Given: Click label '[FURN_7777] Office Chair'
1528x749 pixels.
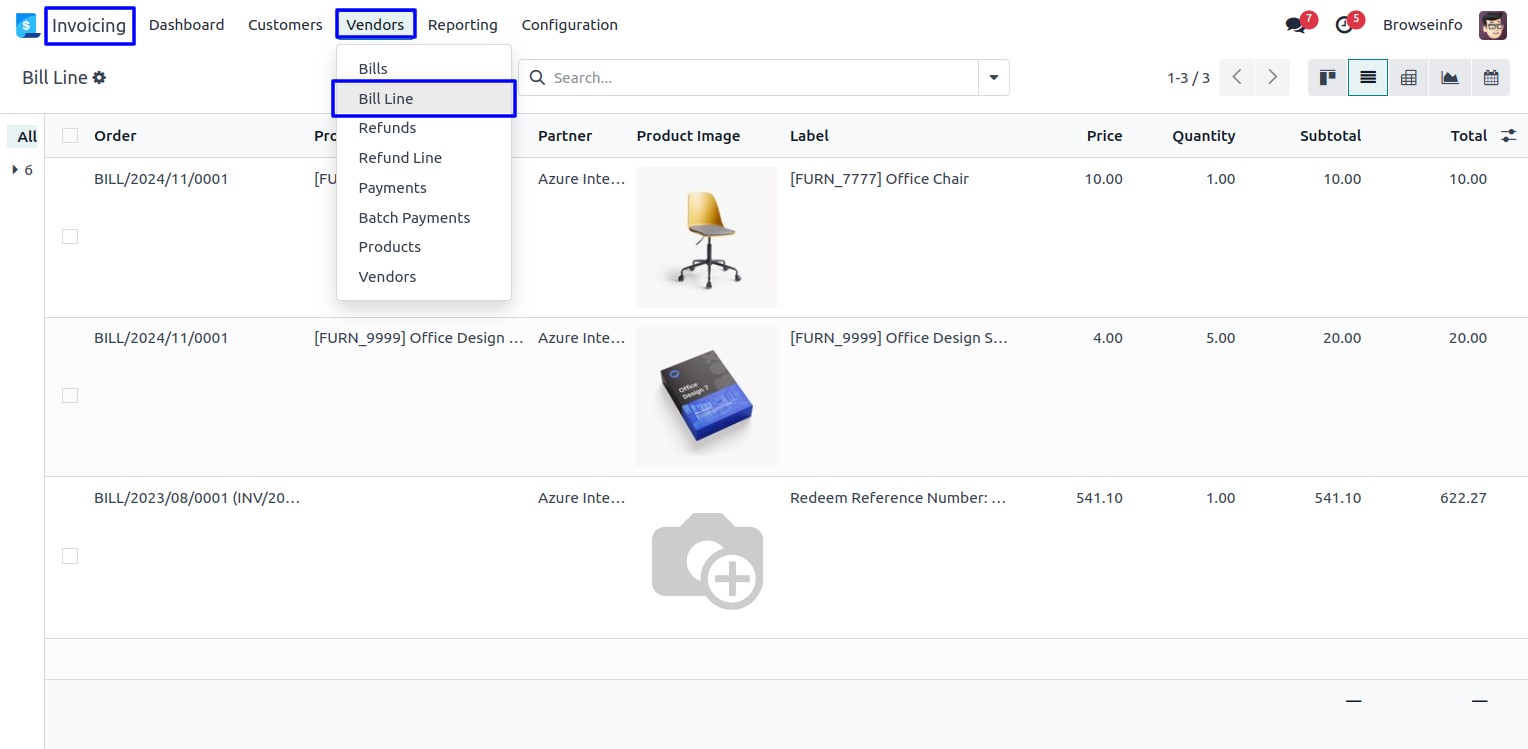Looking at the screenshot, I should click(x=879, y=179).
